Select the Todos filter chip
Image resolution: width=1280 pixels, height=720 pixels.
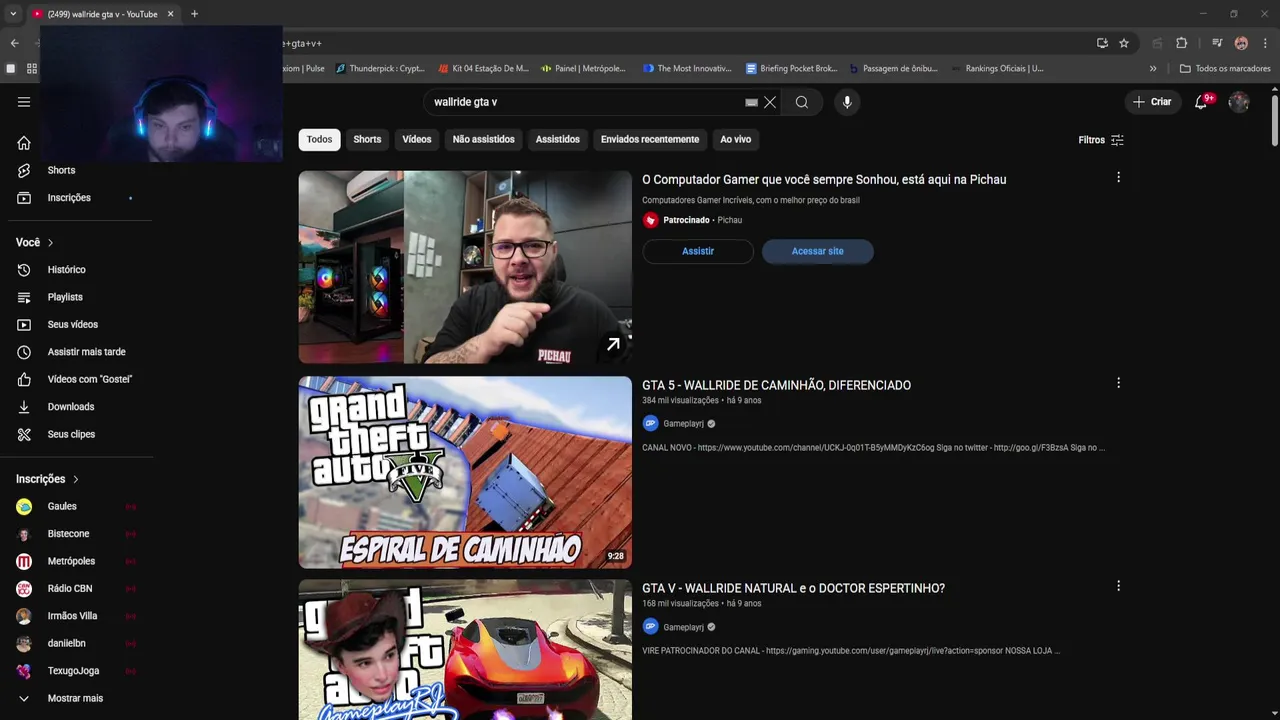[x=319, y=140]
